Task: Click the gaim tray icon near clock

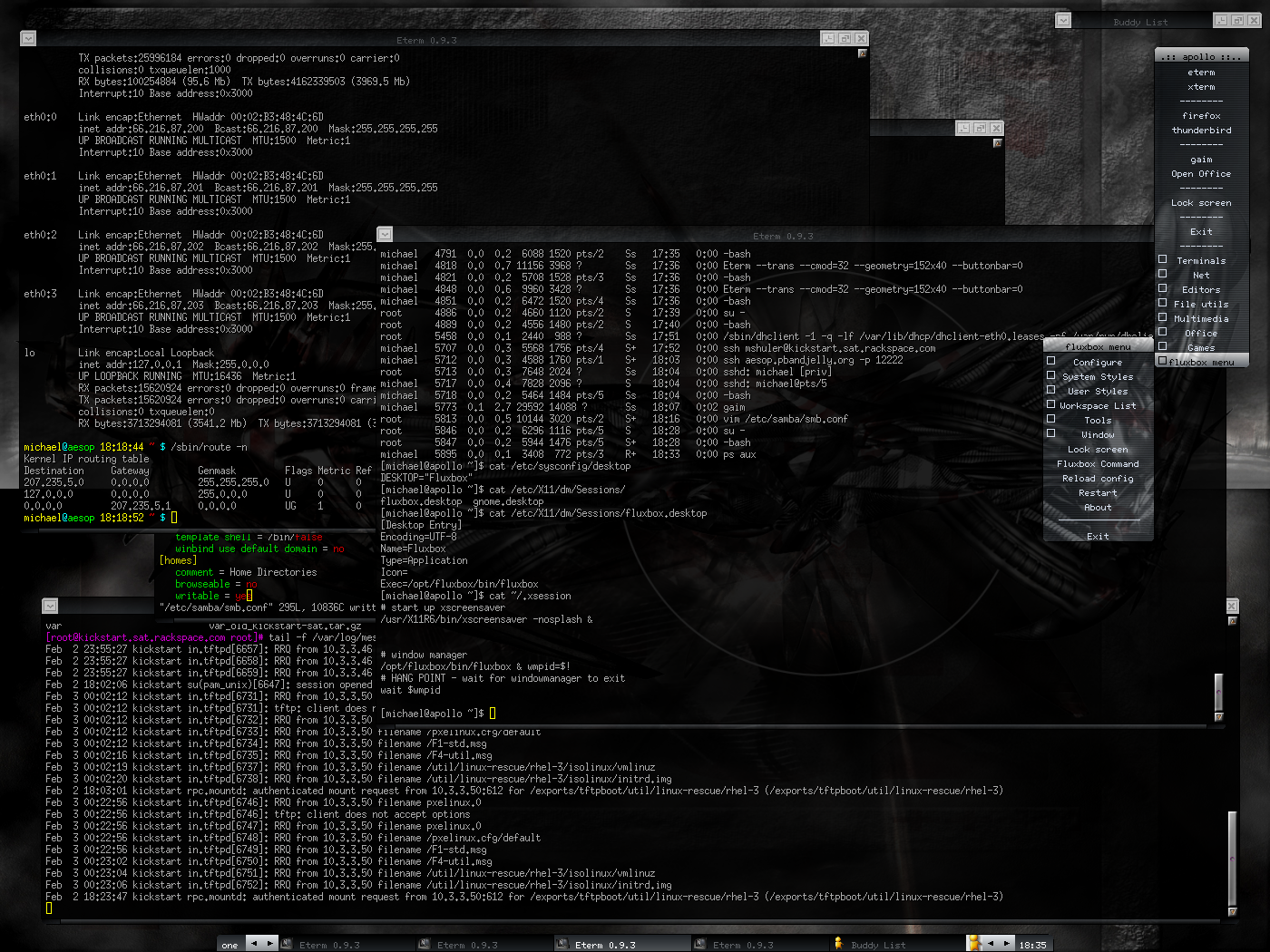Action: [974, 944]
